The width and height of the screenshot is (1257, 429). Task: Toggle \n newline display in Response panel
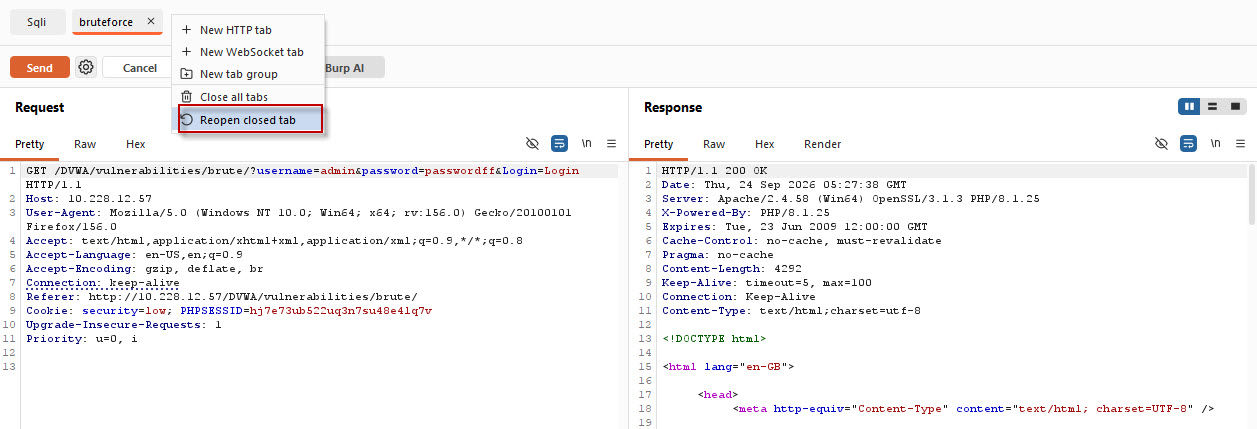tap(1215, 144)
